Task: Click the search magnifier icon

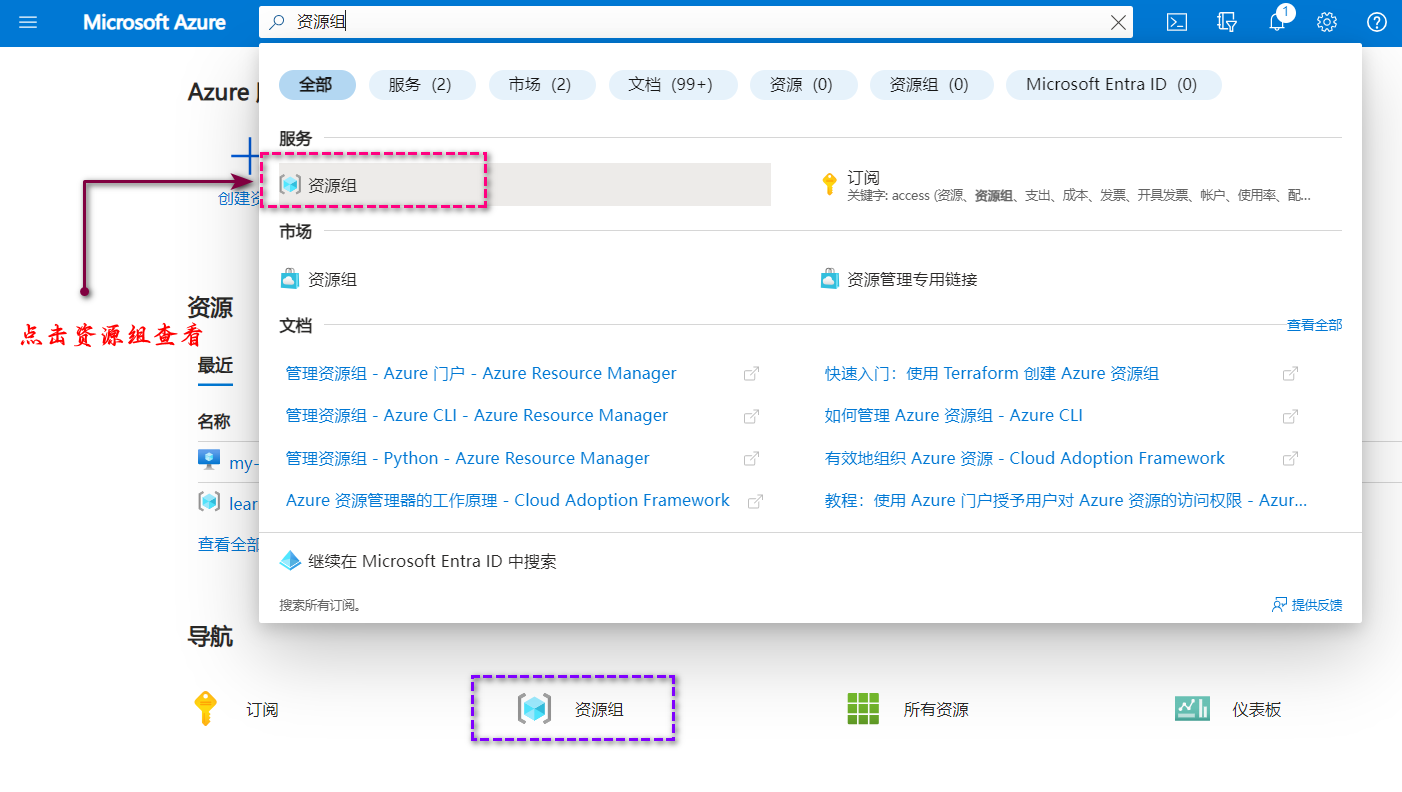Action: [x=277, y=22]
